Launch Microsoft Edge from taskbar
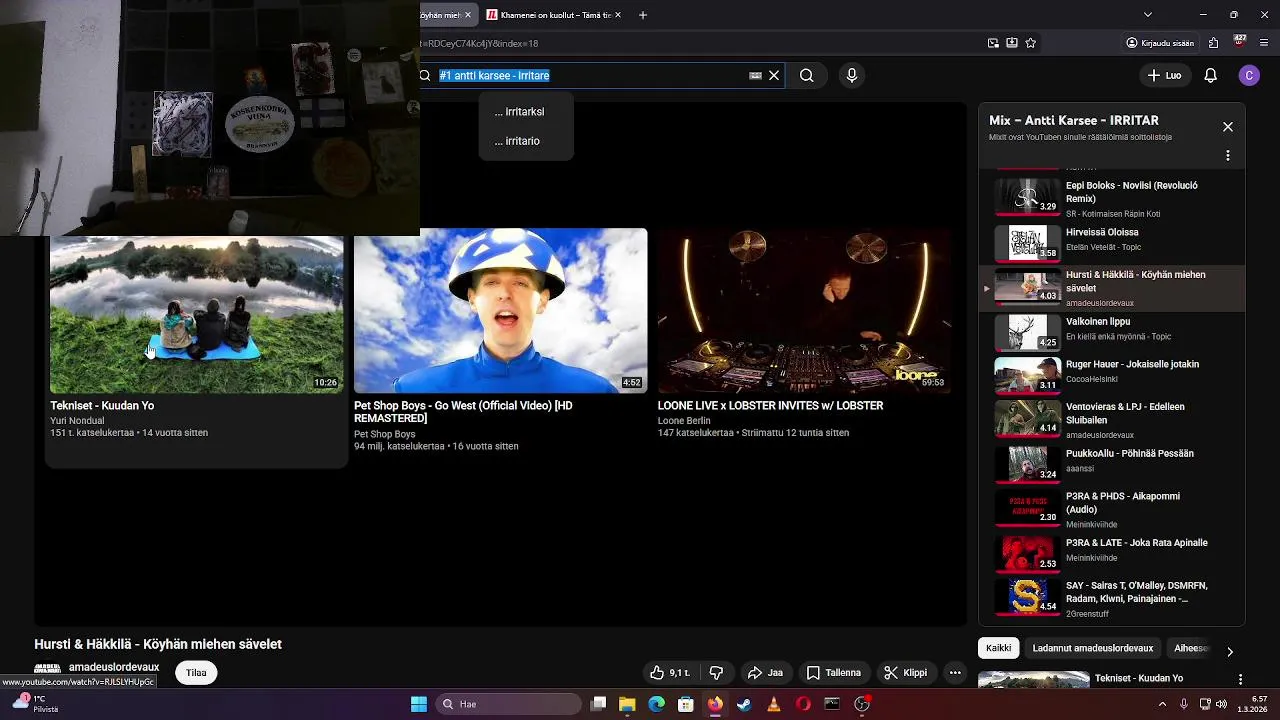This screenshot has width=1280, height=720. click(x=656, y=704)
